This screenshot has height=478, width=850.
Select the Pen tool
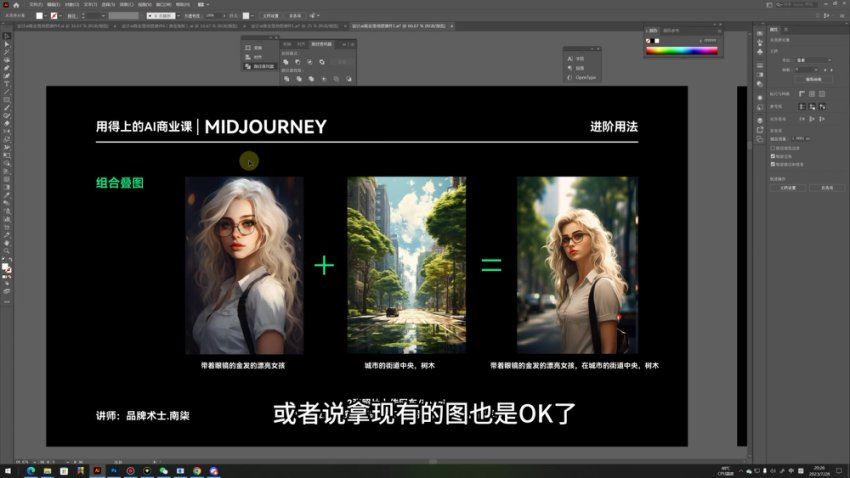click(x=7, y=68)
